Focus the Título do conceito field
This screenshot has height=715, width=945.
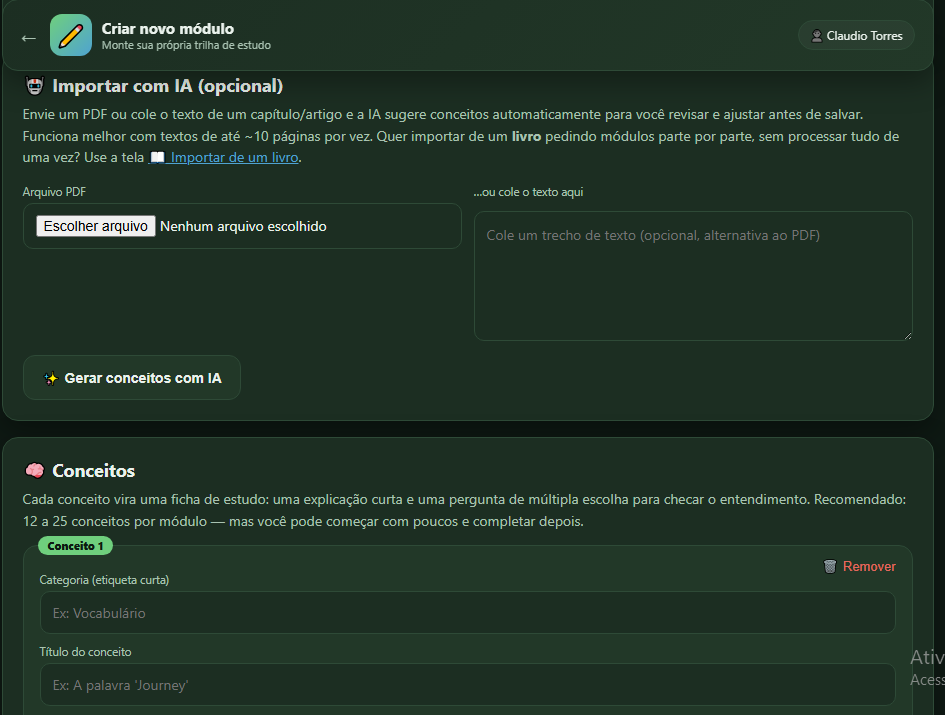[468, 684]
